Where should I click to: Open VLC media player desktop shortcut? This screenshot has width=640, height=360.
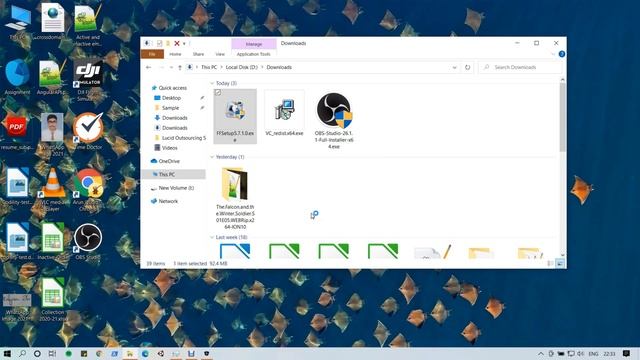52,190
